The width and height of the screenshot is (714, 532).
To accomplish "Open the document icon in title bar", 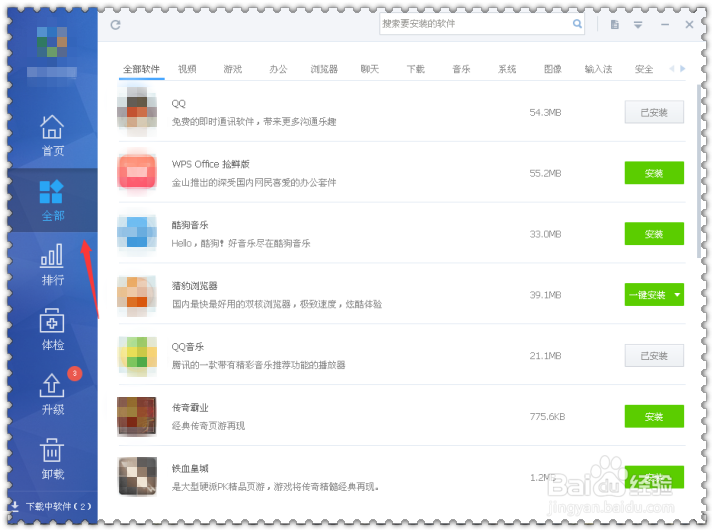I will click(615, 25).
